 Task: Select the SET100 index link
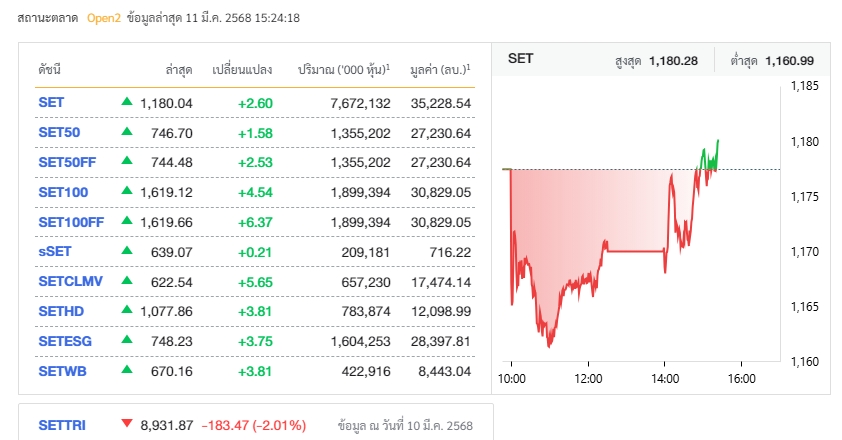tap(62, 192)
